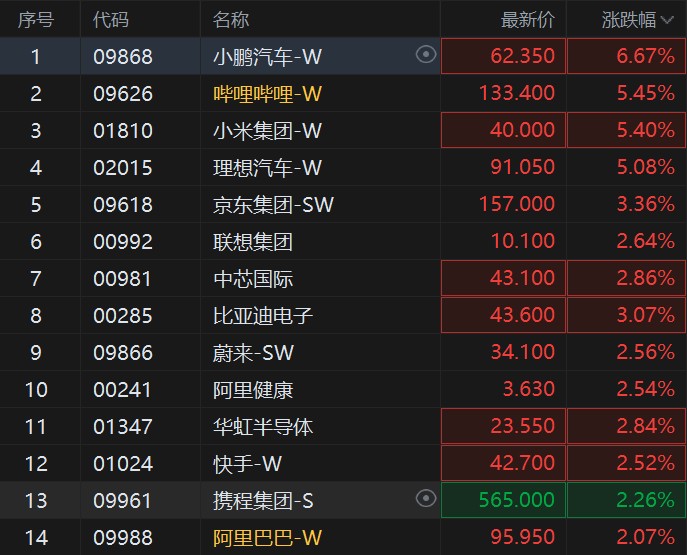Sort by the 最新价 column header
Screen dimensions: 687x555
(527, 19)
